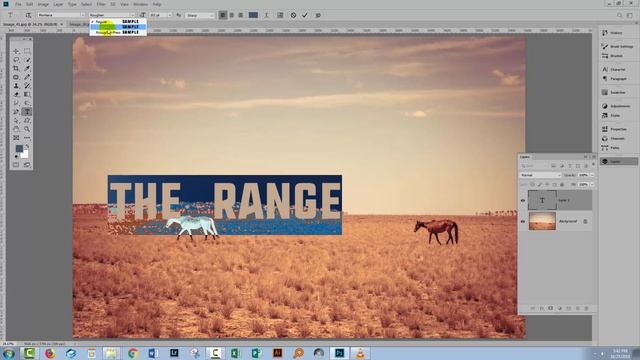This screenshot has height=360, width=640.
Task: Swap foreground and background colors
Action: pyautogui.click(x=27, y=146)
